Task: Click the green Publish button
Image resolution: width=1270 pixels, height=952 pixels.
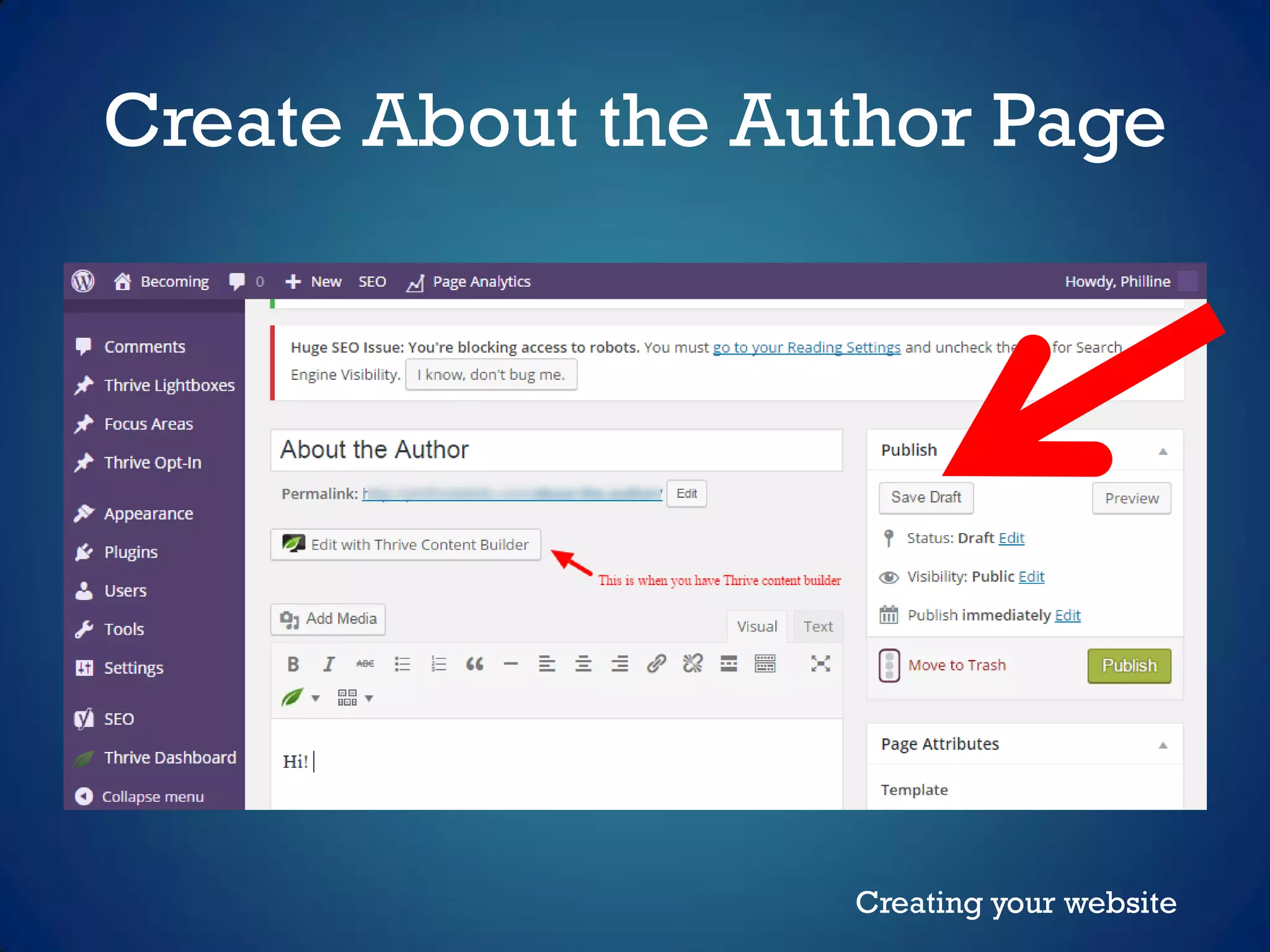Action: click(x=1129, y=666)
